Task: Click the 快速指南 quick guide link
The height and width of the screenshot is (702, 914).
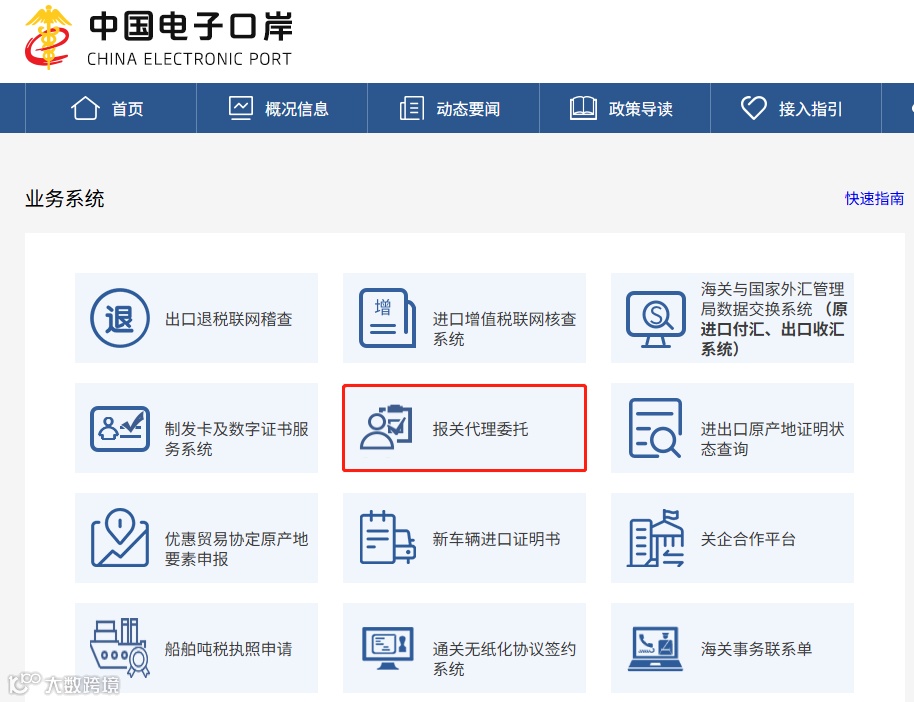Action: 874,199
